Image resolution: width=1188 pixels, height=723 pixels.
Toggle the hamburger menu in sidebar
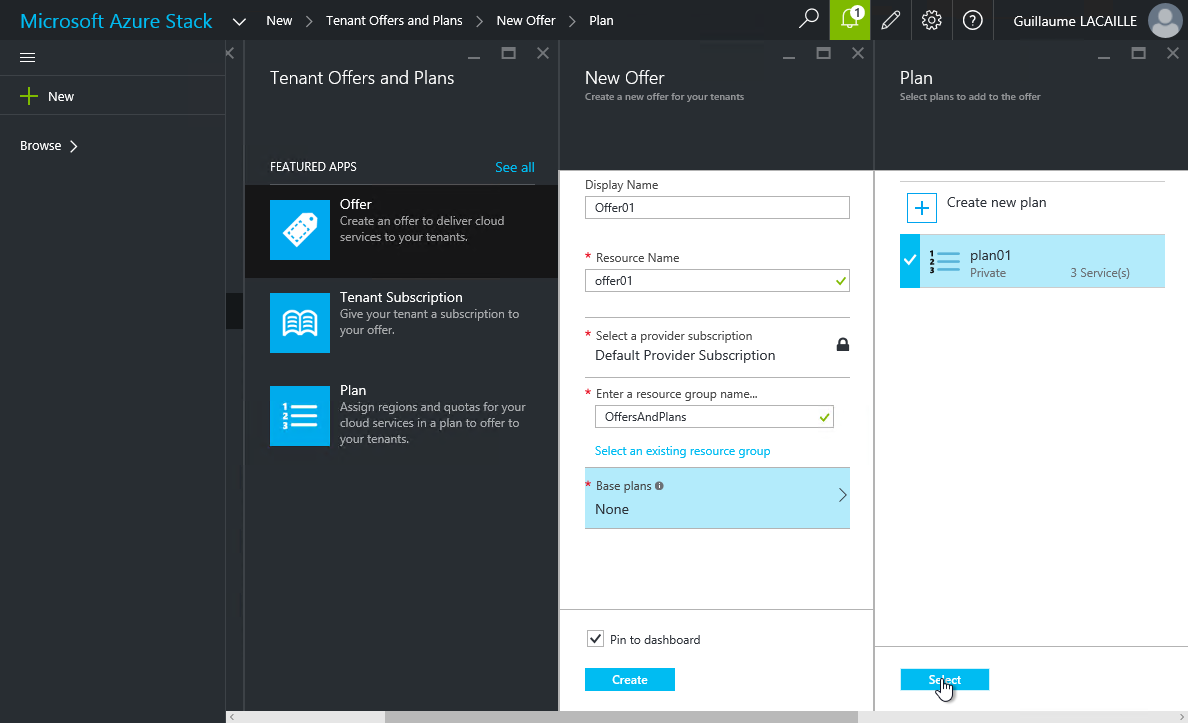coord(27,58)
